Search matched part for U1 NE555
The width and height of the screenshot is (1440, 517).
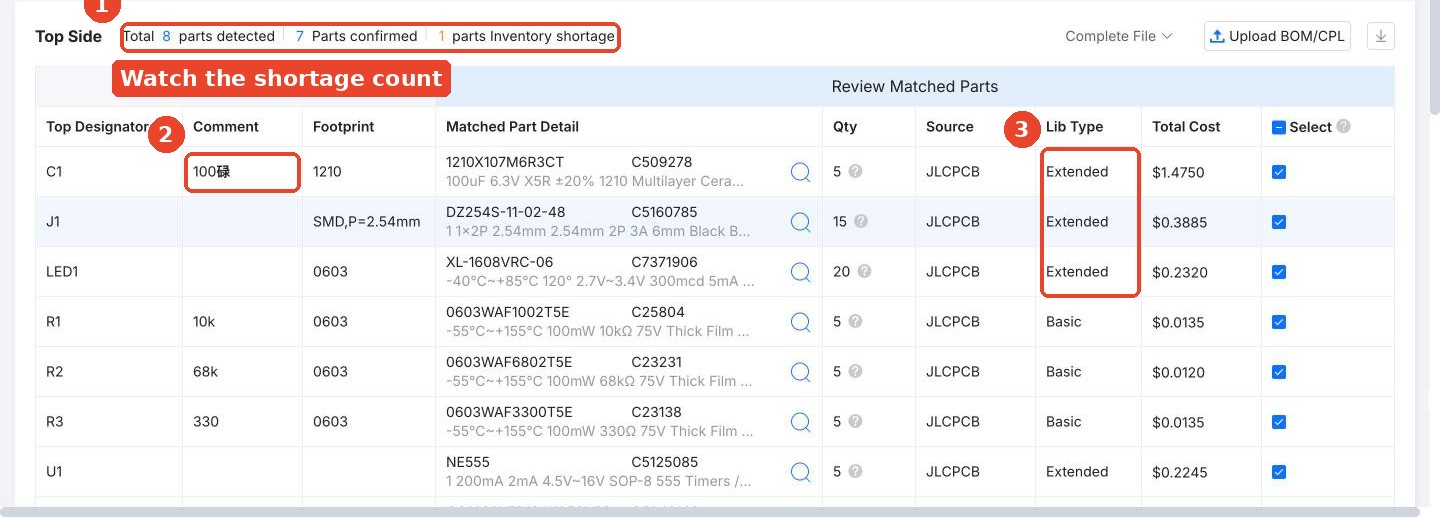tap(800, 472)
